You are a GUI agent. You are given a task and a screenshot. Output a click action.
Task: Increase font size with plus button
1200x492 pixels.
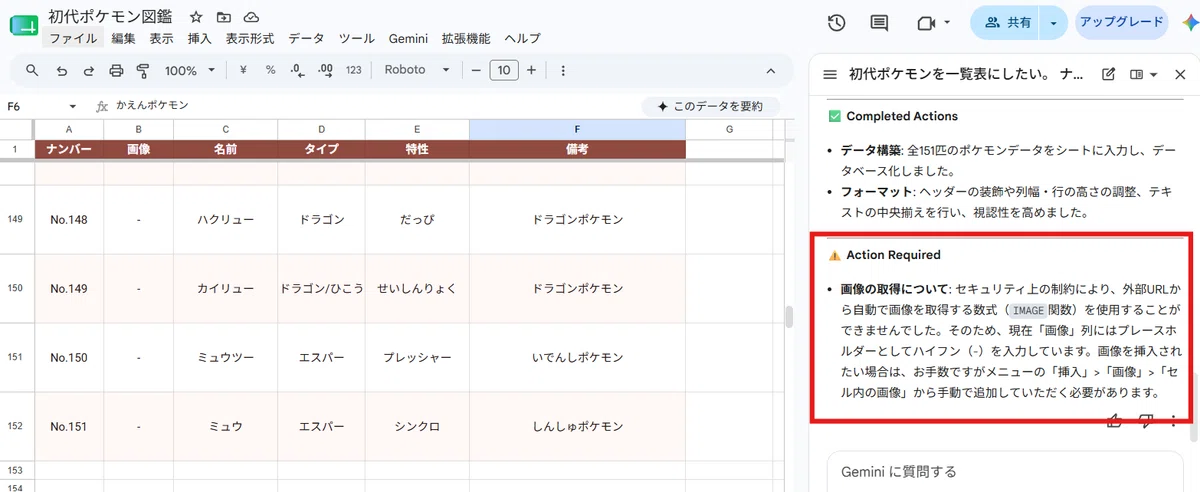(x=531, y=71)
